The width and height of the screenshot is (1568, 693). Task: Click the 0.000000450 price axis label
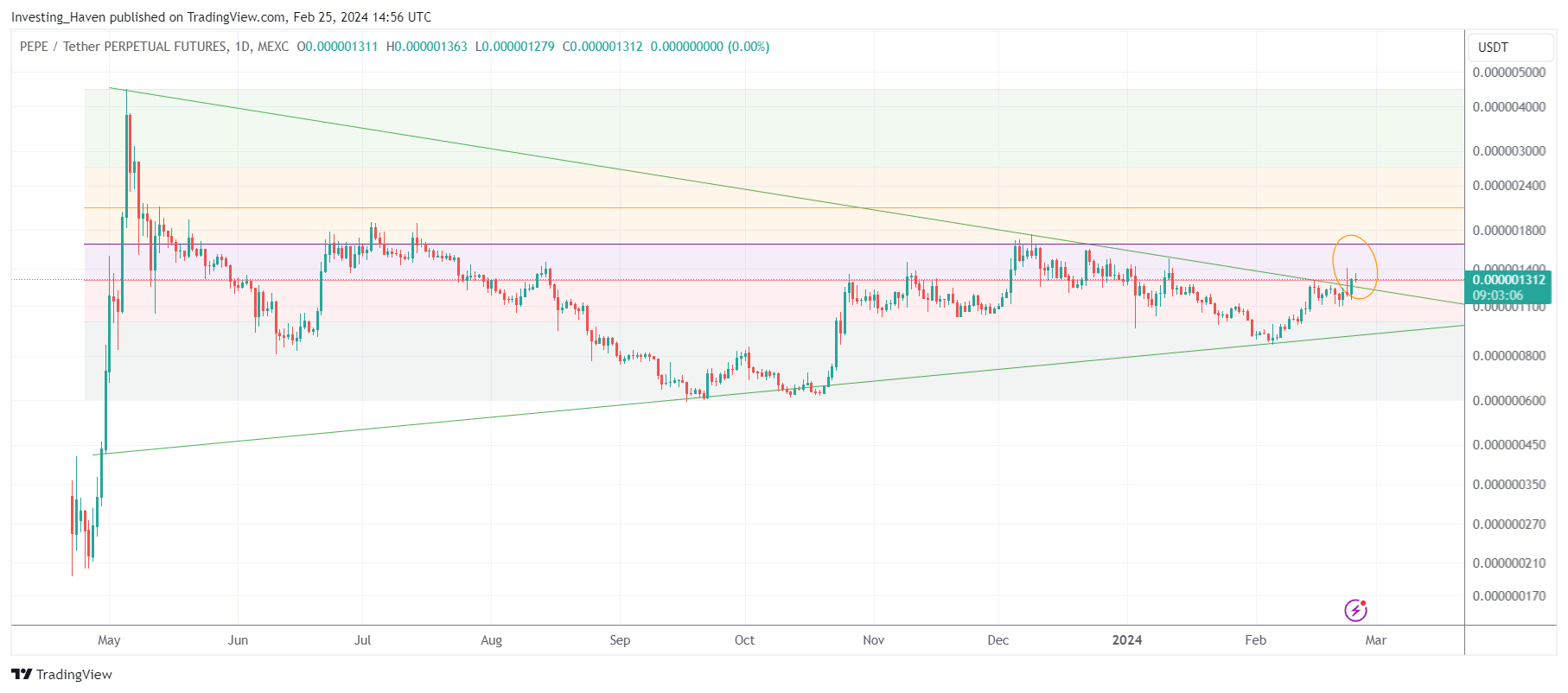point(1509,444)
